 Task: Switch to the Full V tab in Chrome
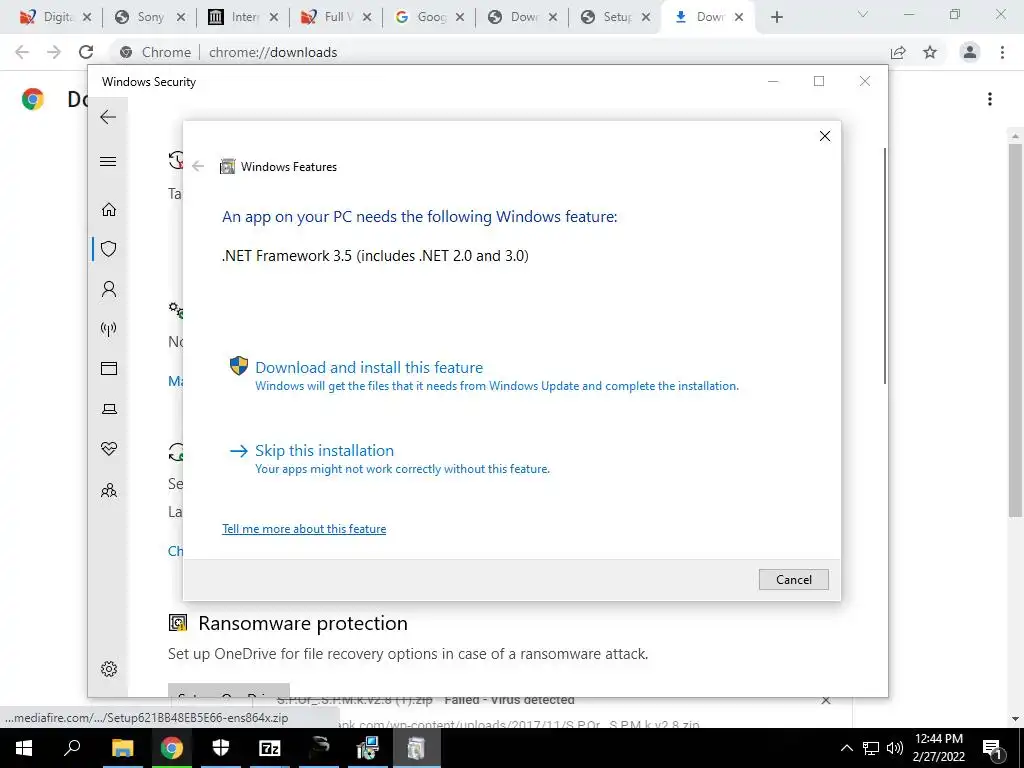click(336, 17)
